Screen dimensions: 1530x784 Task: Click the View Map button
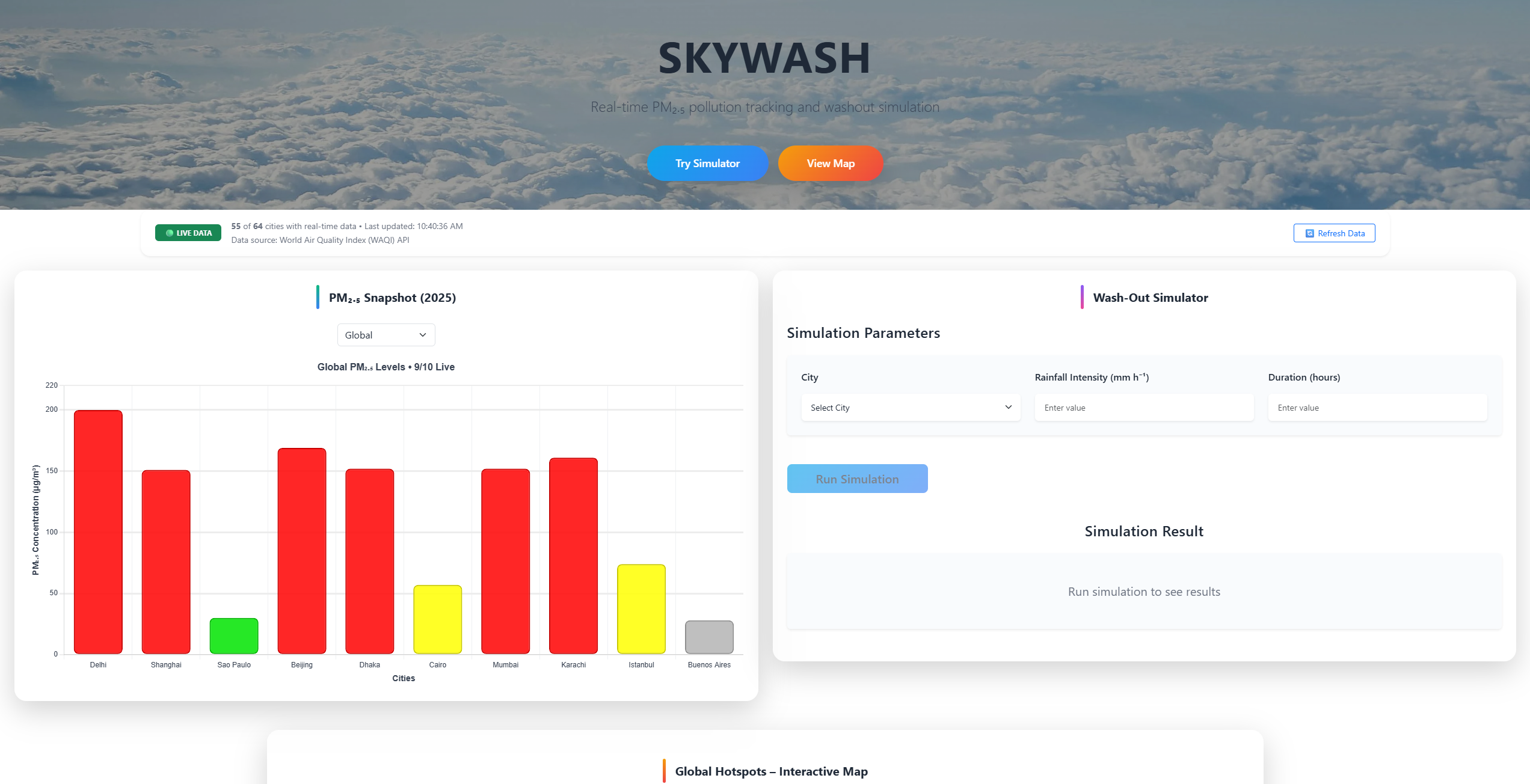pos(831,163)
